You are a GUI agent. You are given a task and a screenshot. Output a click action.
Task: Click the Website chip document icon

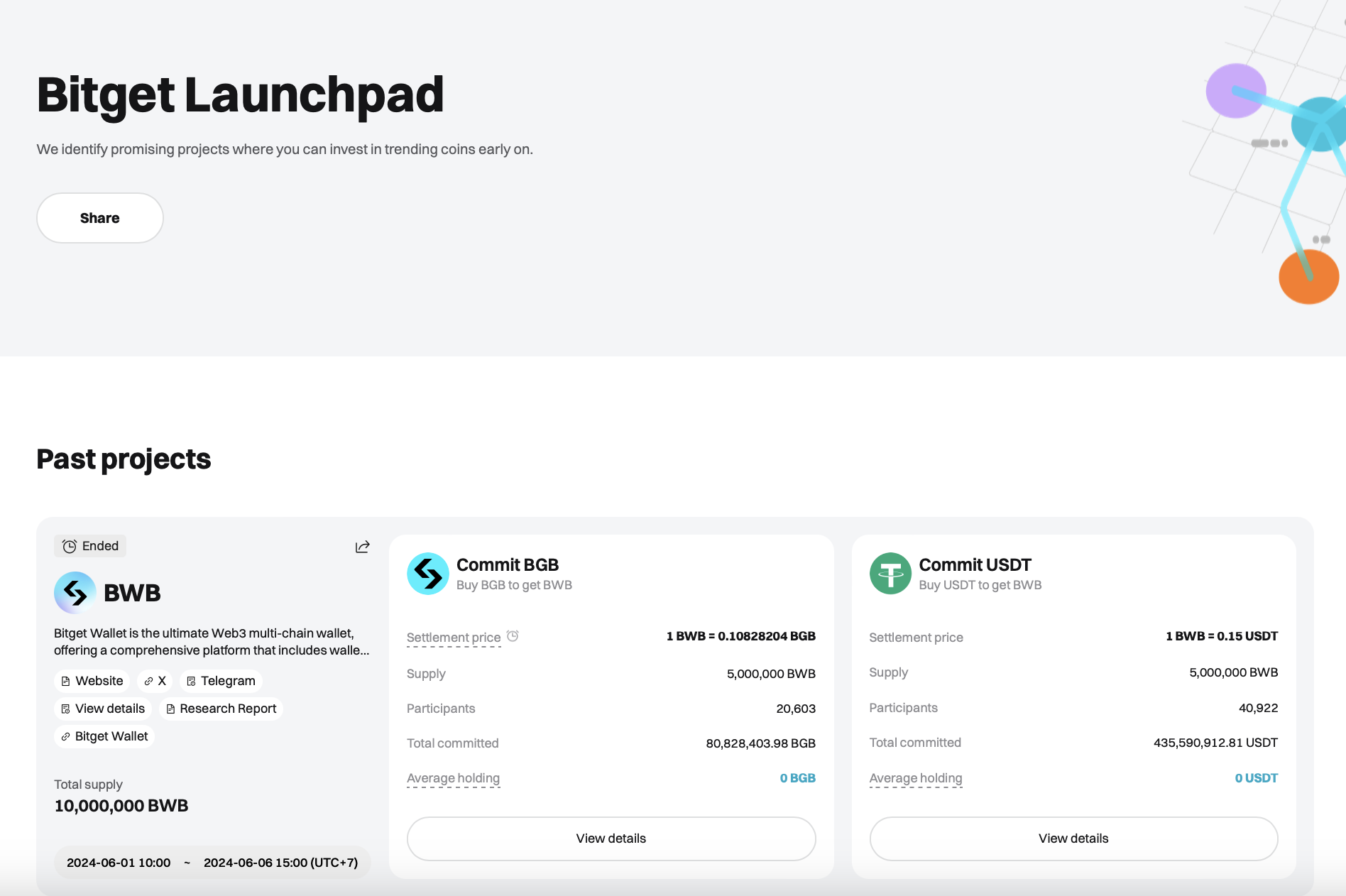[x=66, y=682]
